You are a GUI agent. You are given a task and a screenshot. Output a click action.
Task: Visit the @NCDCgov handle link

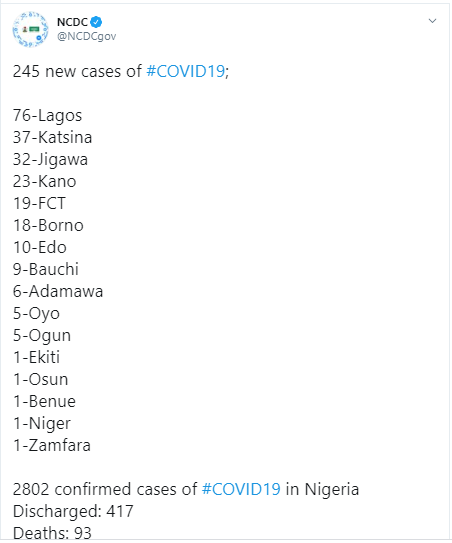87,36
